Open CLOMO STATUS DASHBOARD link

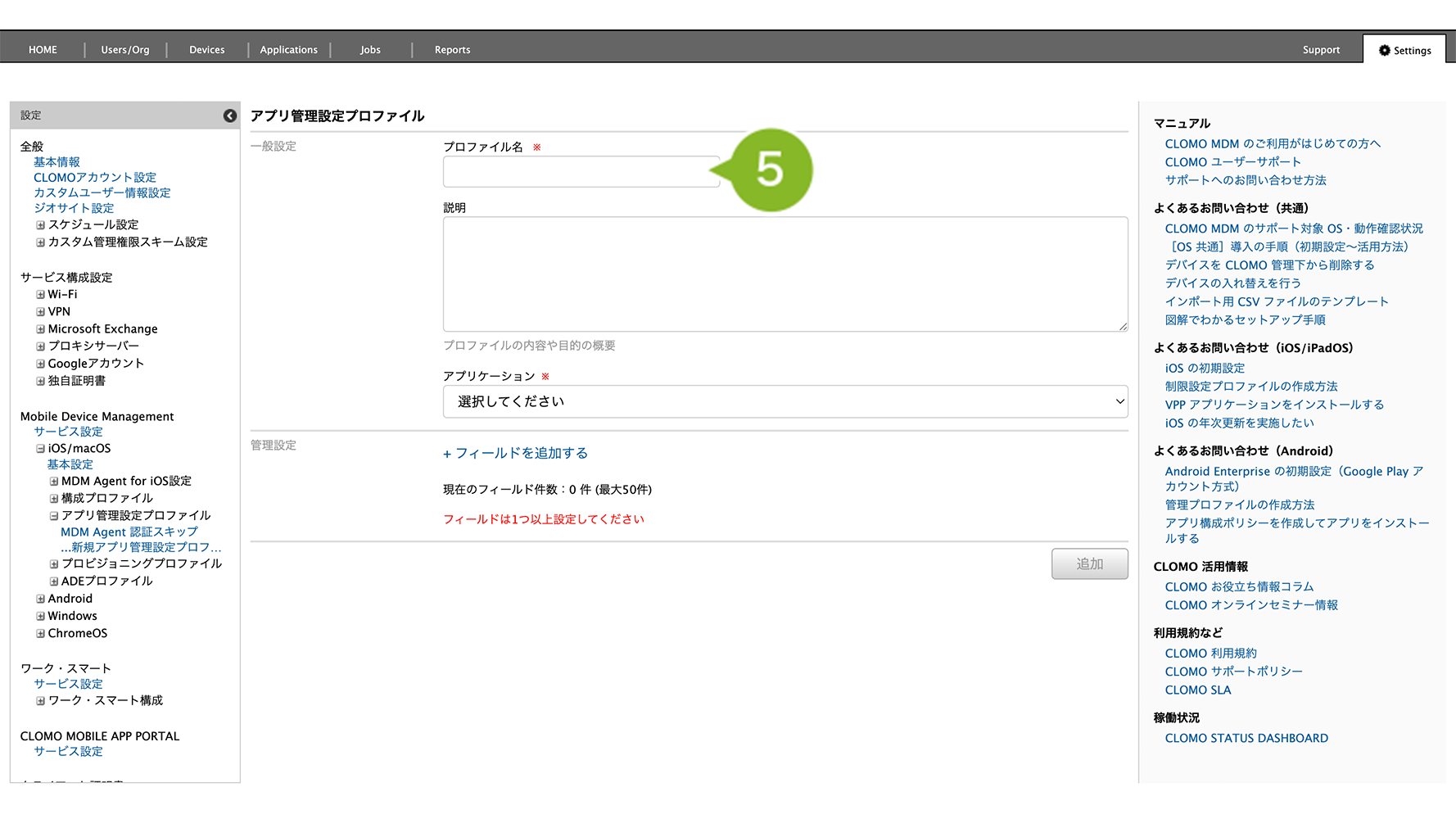click(1246, 738)
